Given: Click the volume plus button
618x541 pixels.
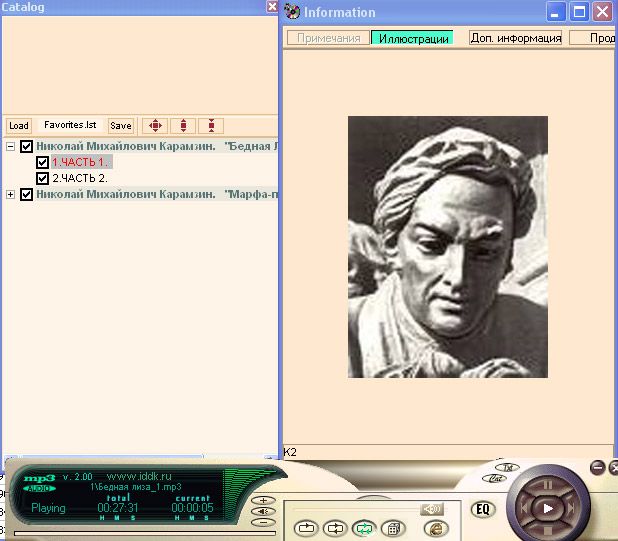Looking at the screenshot, I should [263, 499].
